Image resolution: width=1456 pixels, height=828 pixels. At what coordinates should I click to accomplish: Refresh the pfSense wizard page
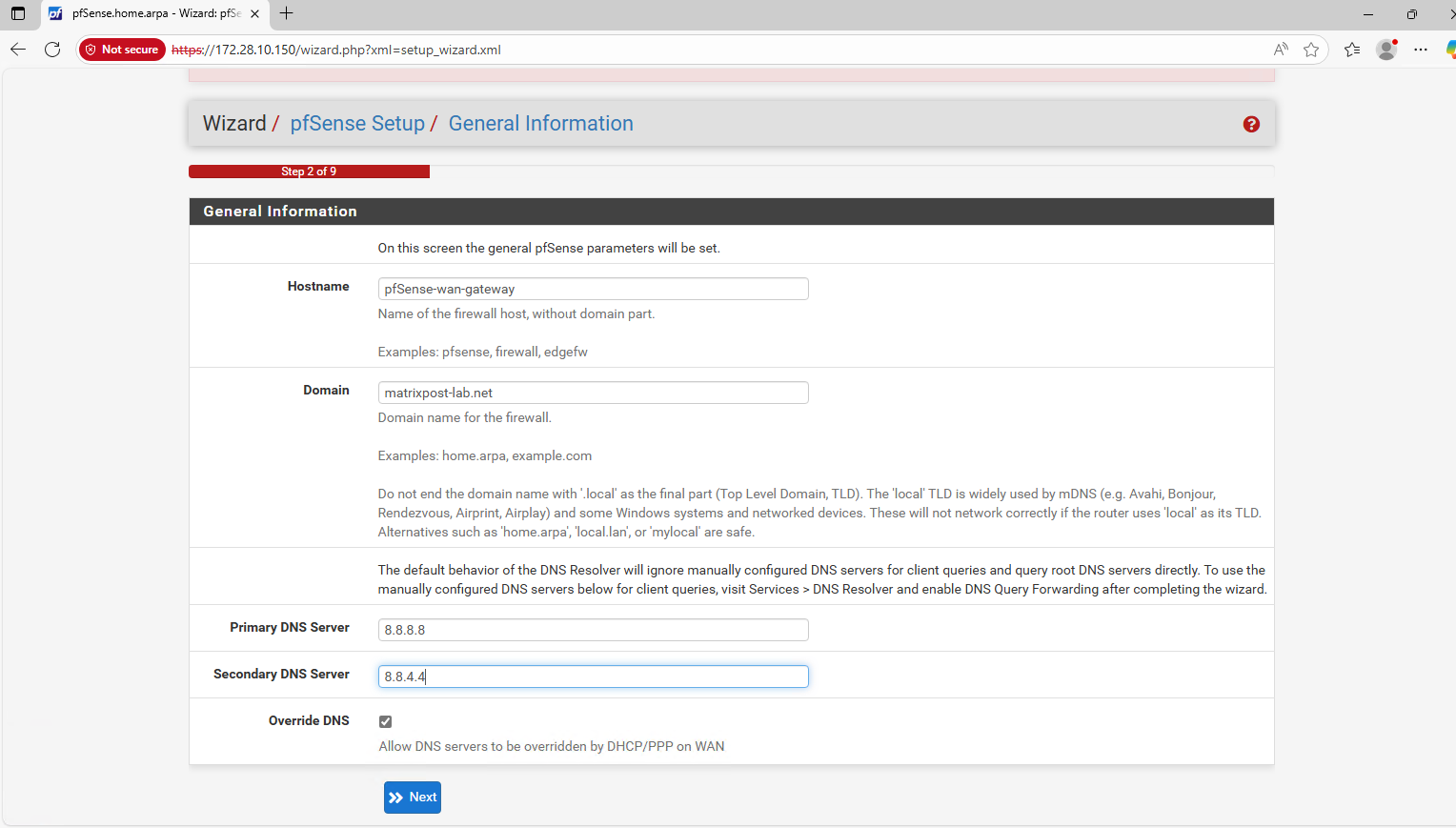(52, 50)
